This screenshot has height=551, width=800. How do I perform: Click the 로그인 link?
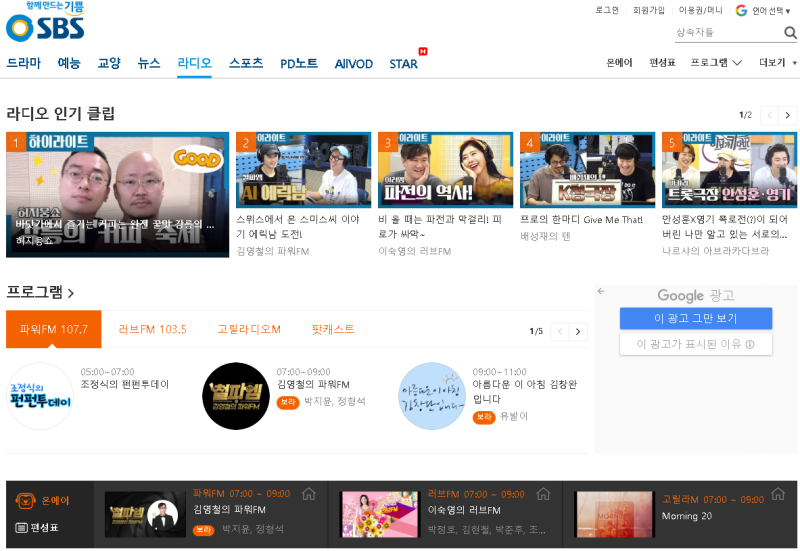607,10
